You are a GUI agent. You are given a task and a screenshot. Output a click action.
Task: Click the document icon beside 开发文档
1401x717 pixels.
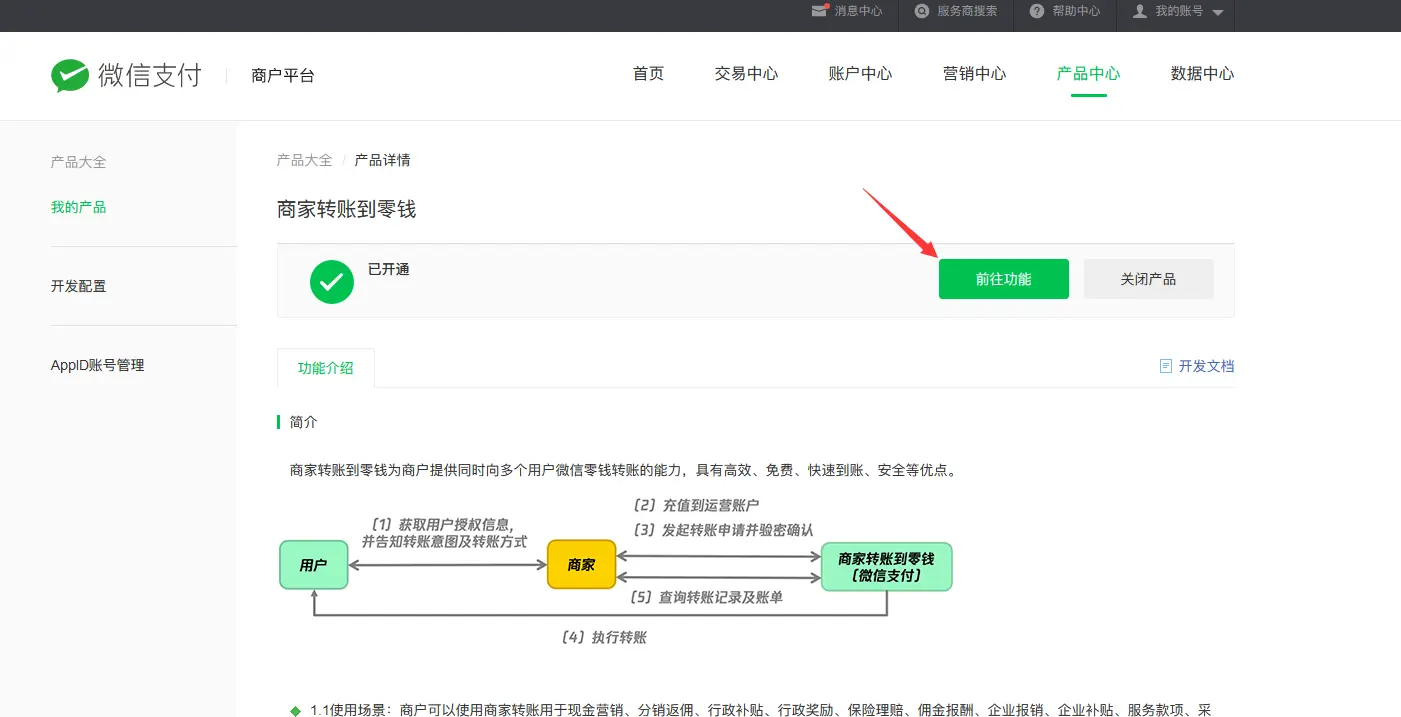pos(1165,366)
